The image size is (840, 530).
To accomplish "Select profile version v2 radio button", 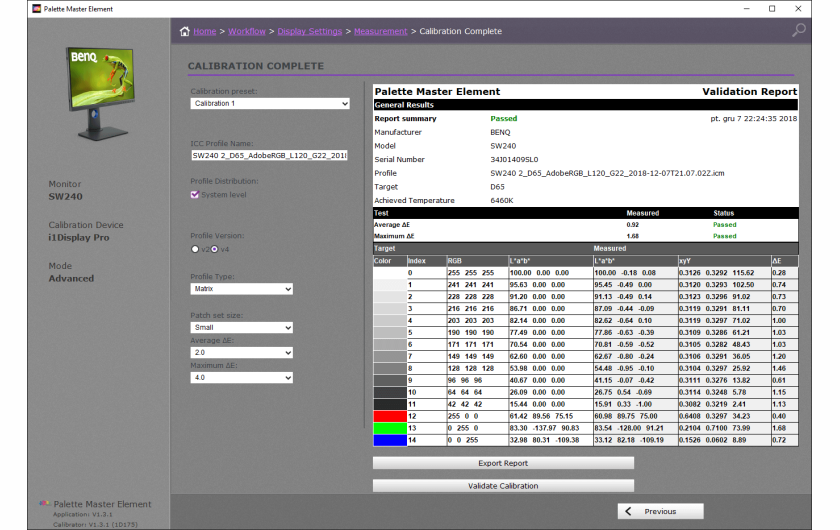I will click(x=195, y=249).
